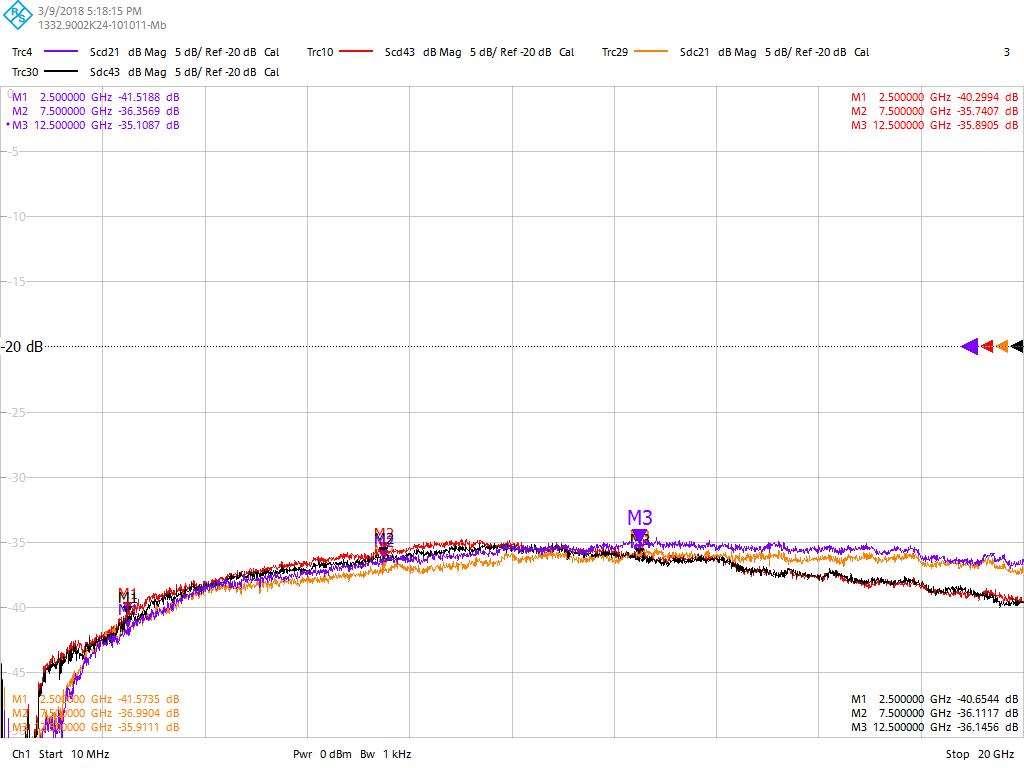Screen dimensions: 1024x768
Task: Select the purple reference level triangle
Action: click(x=969, y=347)
